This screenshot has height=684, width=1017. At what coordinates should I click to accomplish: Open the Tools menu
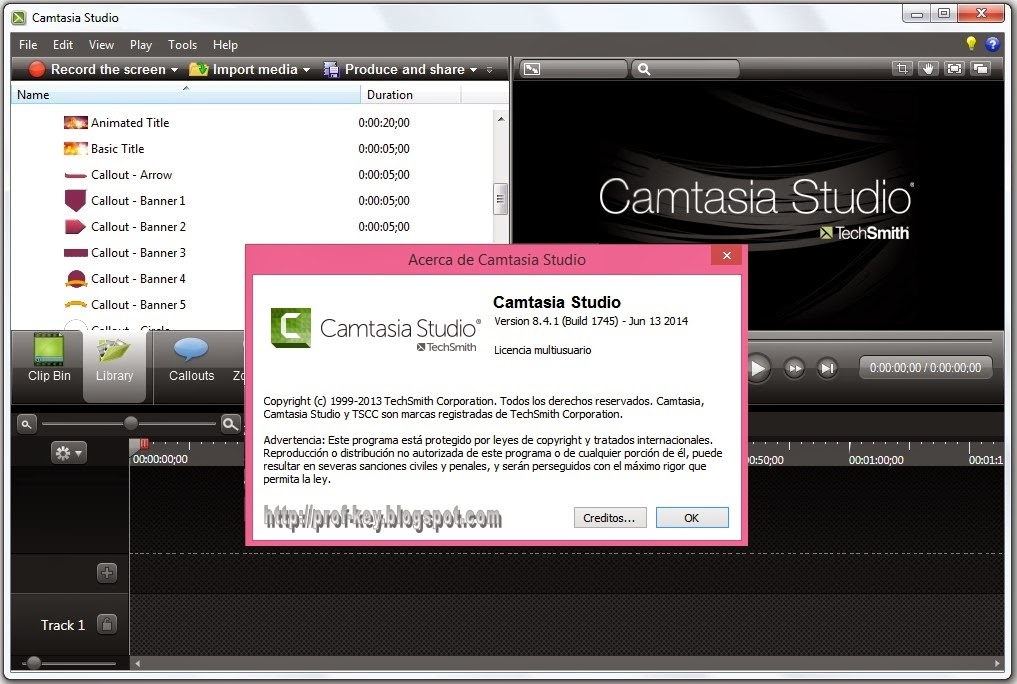click(182, 45)
